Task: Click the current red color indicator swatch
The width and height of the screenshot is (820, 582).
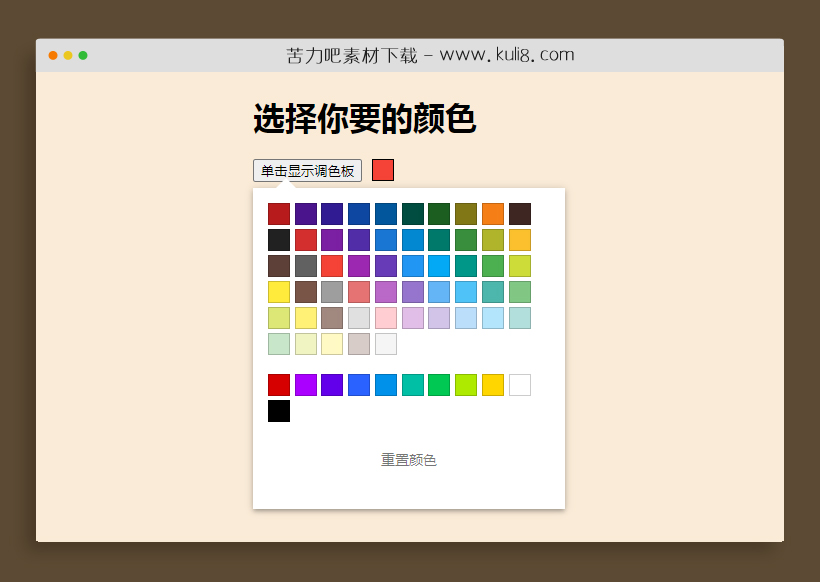Action: point(382,169)
